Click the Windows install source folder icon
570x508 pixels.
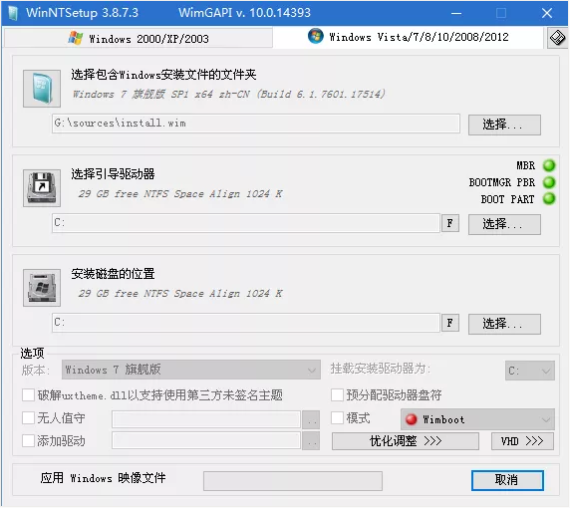42,89
